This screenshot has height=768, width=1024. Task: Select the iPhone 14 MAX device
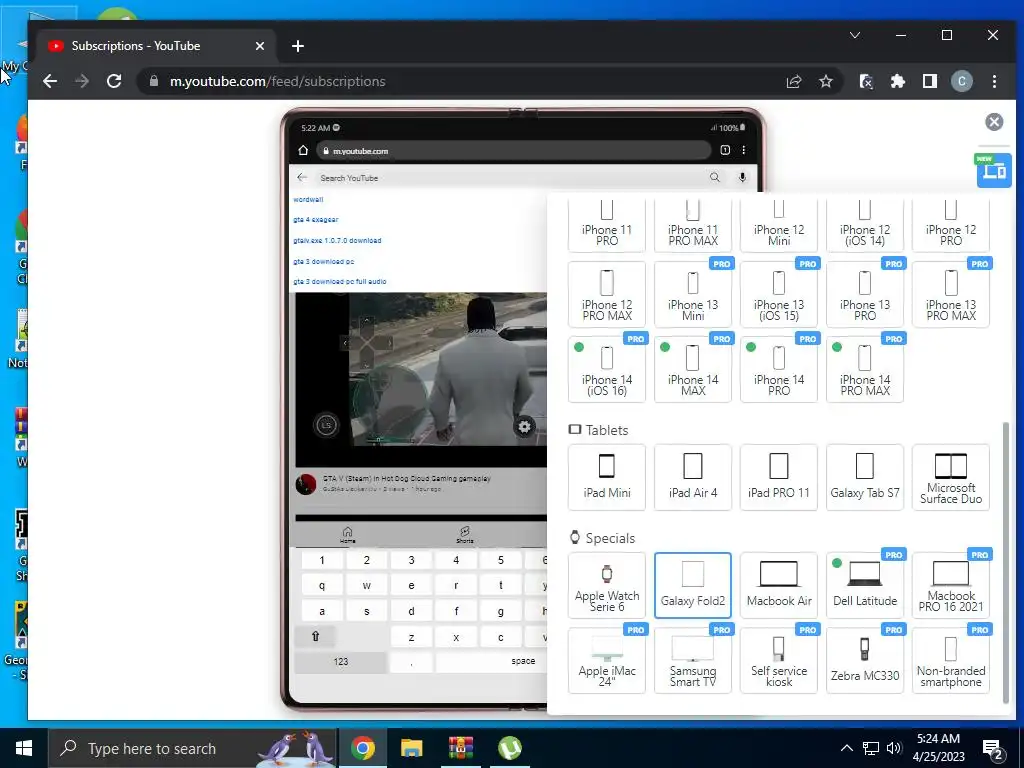pos(693,370)
